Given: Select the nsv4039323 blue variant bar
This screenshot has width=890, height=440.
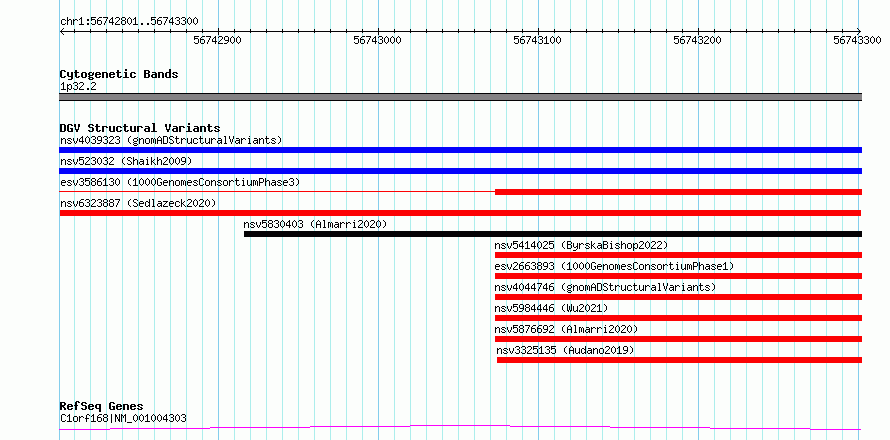Looking at the screenshot, I should coord(460,150).
